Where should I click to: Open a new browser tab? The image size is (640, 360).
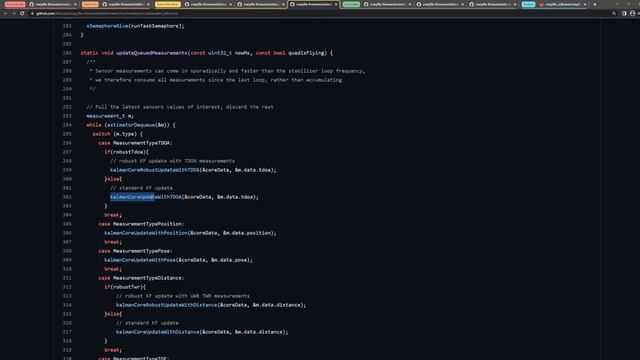tap(595, 4)
